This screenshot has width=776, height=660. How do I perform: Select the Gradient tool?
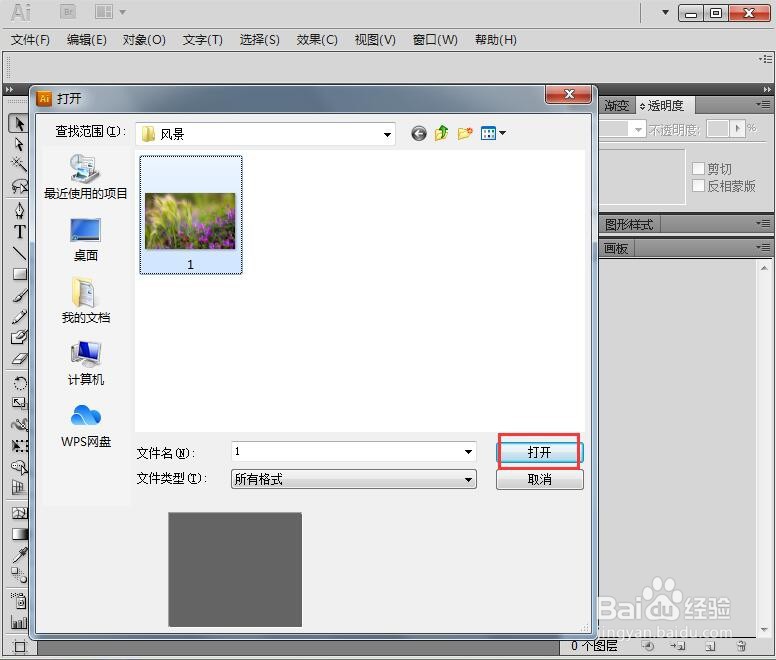click(19, 534)
